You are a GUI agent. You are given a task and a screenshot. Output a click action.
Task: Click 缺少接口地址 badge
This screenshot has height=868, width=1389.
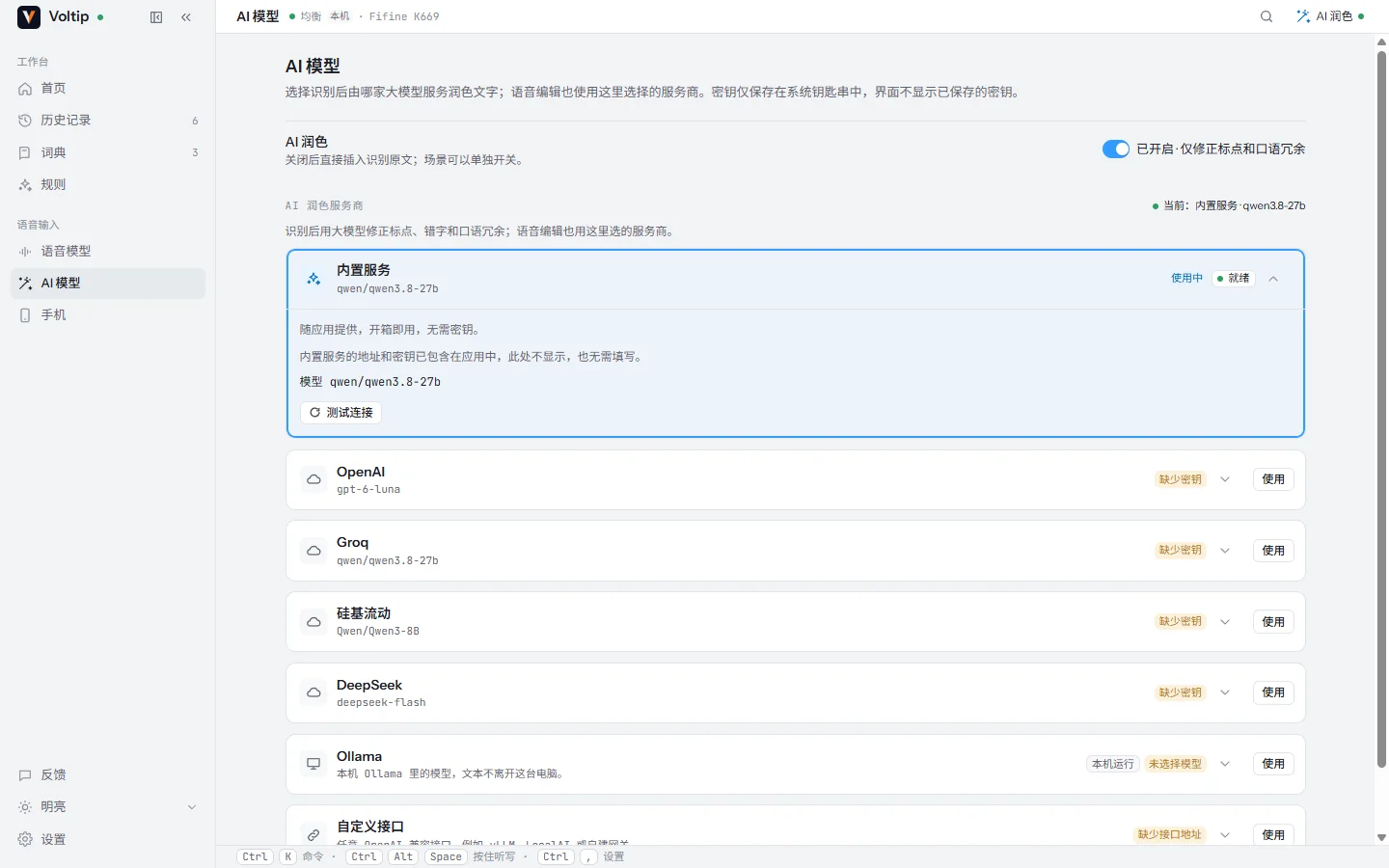pos(1170,835)
